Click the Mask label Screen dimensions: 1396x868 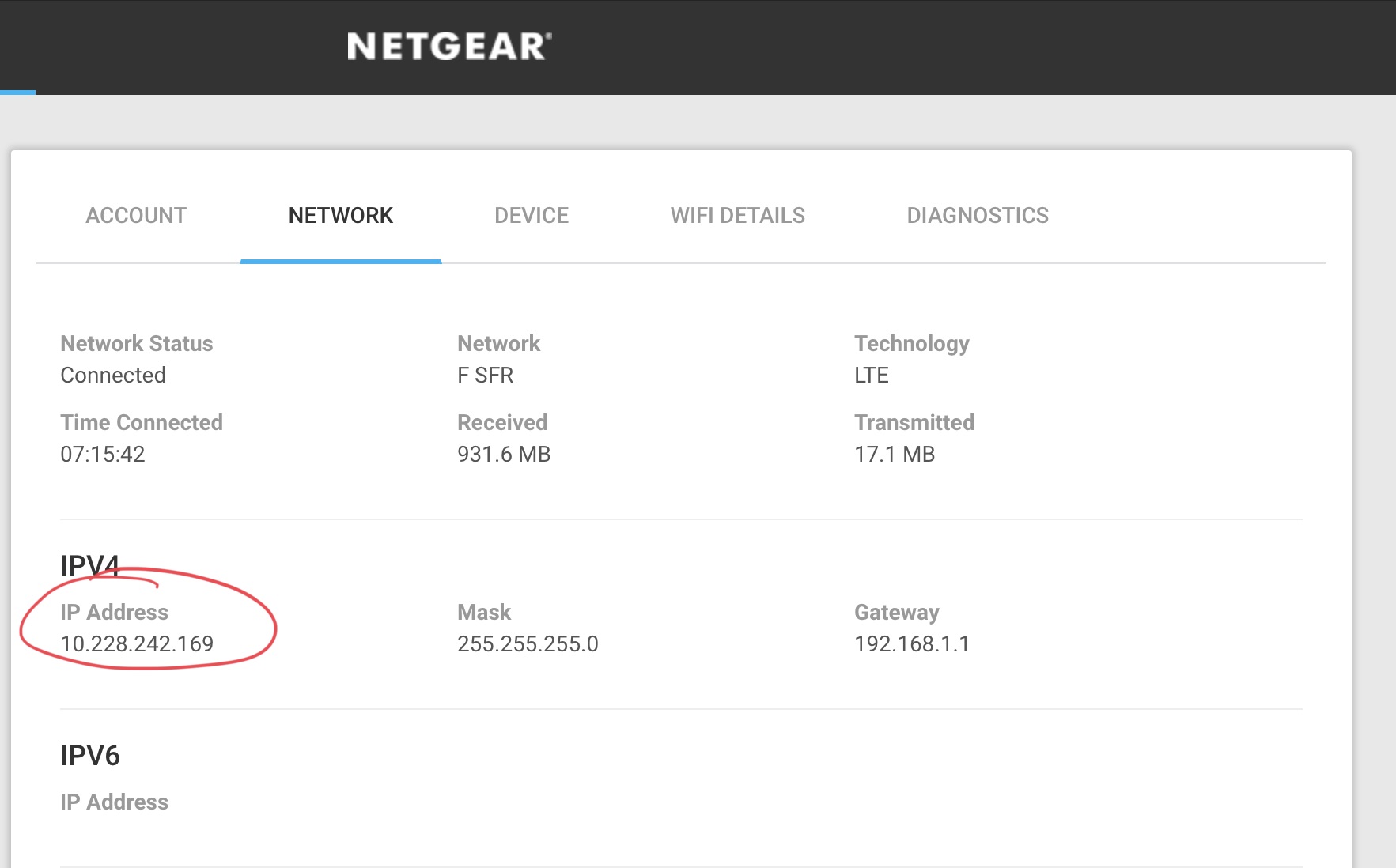484,612
